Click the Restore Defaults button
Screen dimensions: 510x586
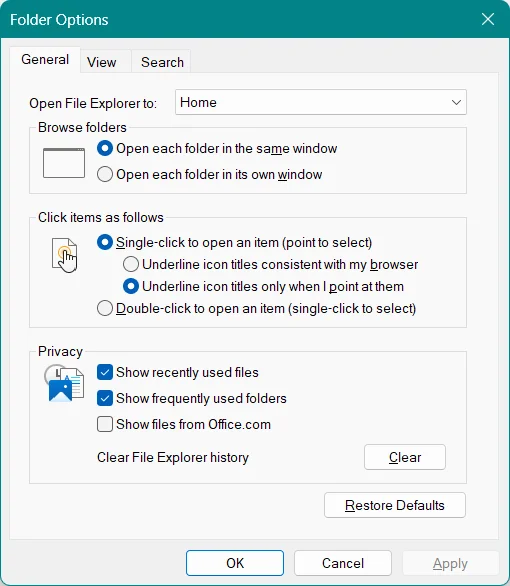click(395, 505)
